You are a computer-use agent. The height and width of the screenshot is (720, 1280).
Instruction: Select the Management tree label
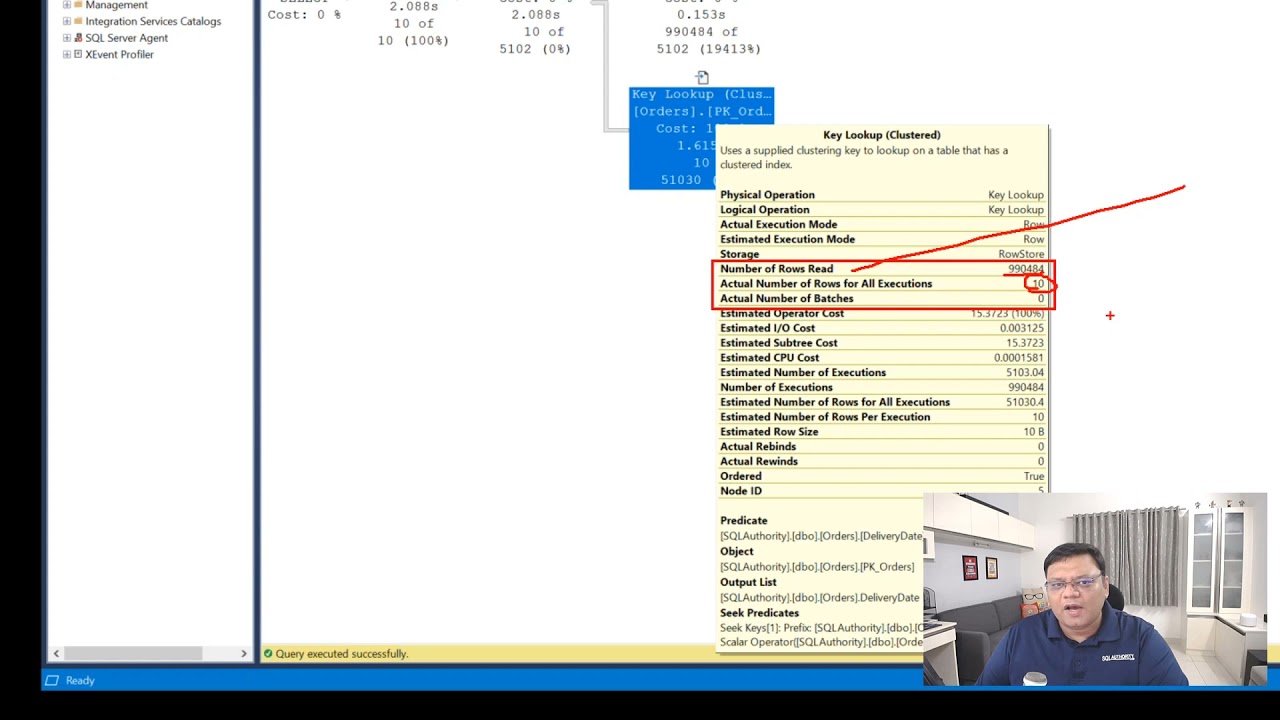click(116, 5)
